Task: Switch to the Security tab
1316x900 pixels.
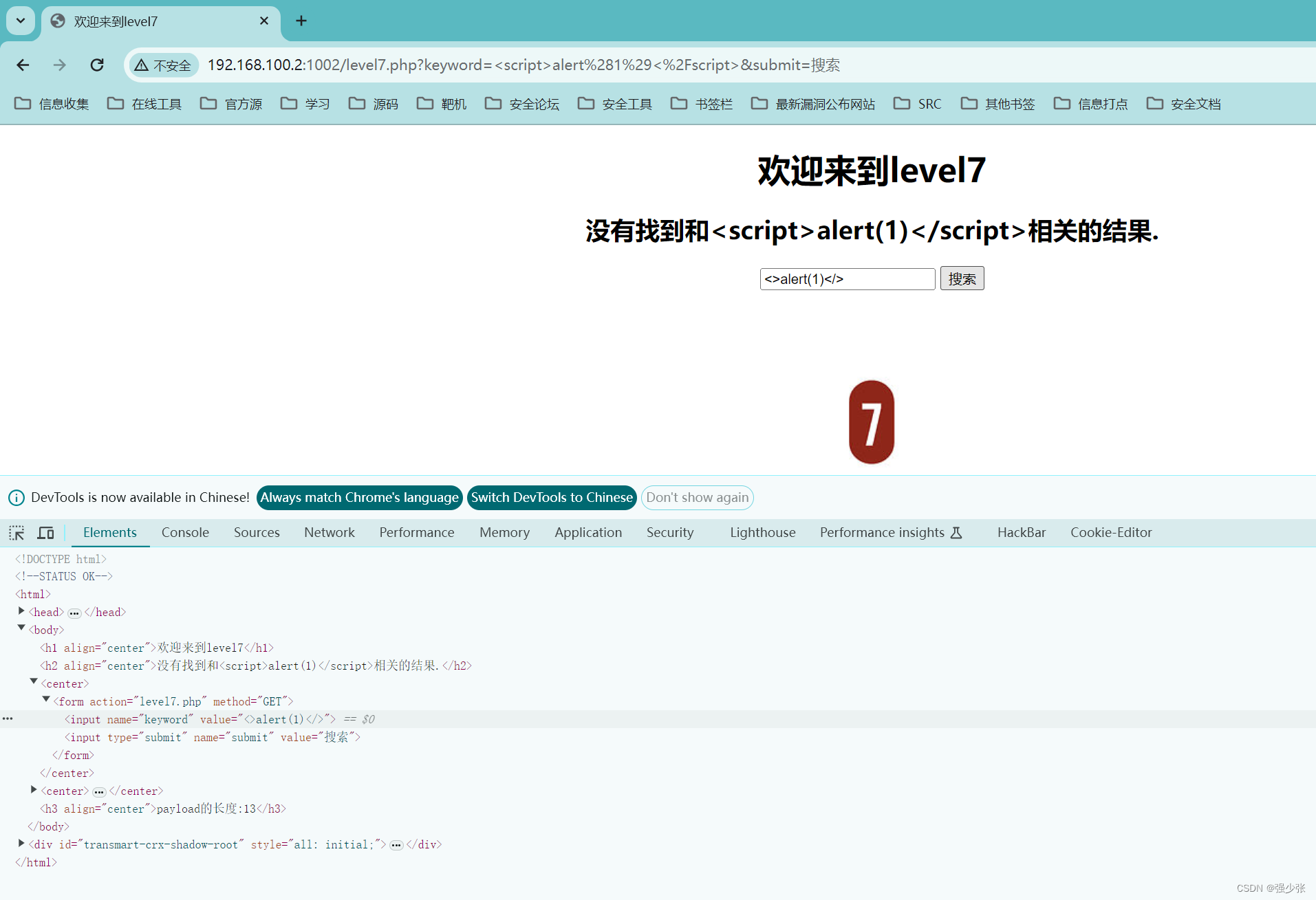Action: coord(670,533)
